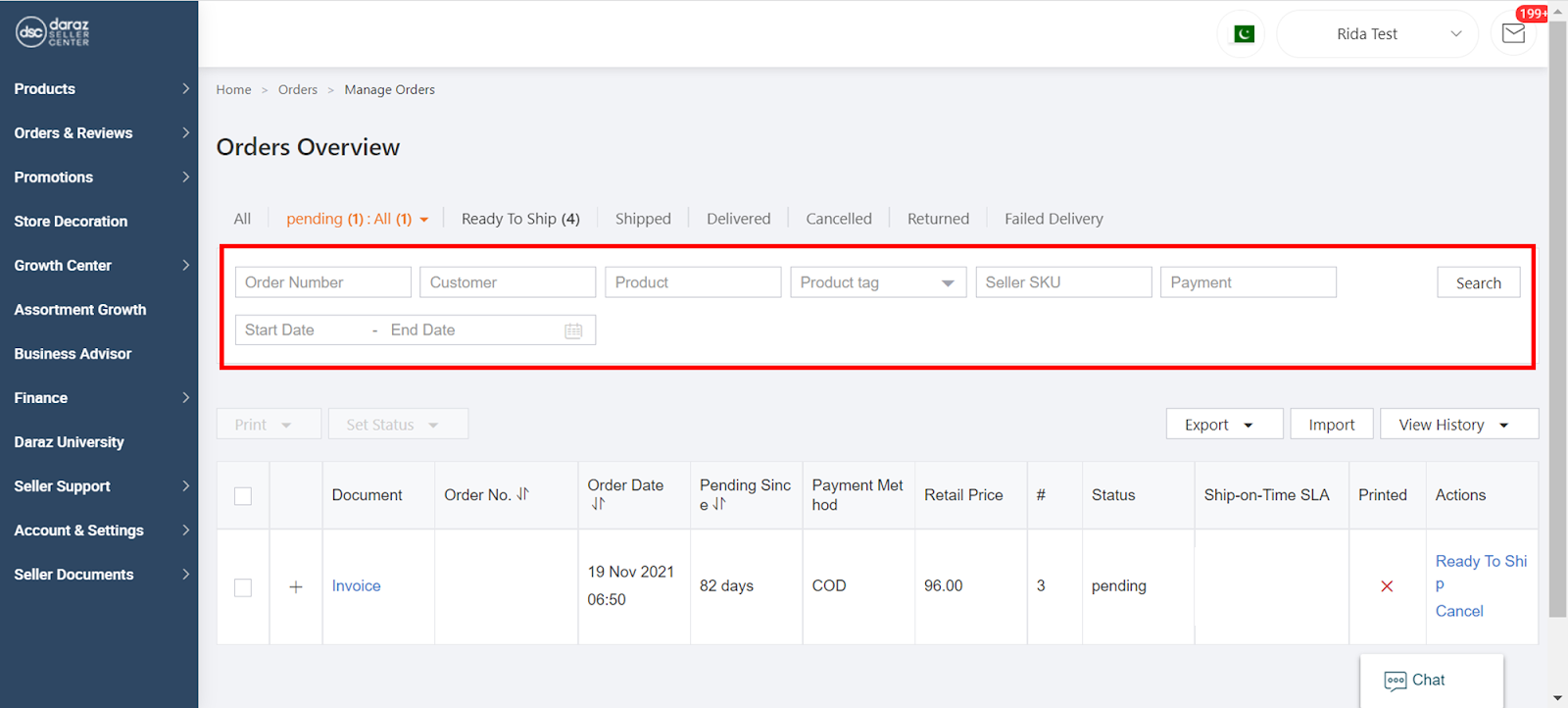The width and height of the screenshot is (1568, 708).
Task: Expand the Seller Support menu
Action: [99, 486]
